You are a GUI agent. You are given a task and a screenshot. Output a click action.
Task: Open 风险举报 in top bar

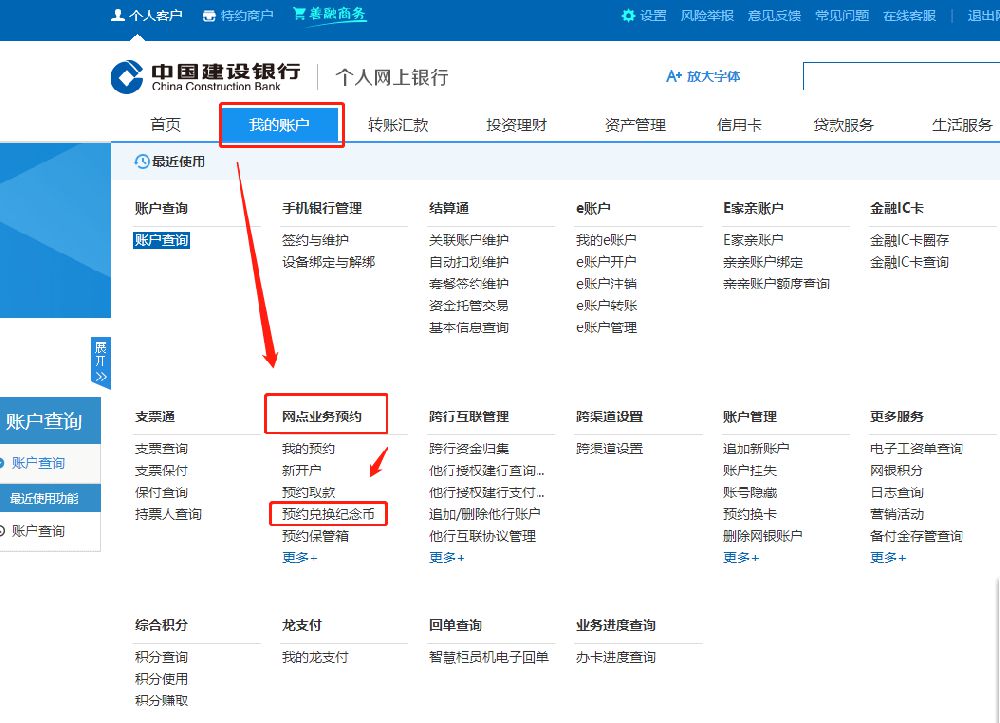pos(707,15)
